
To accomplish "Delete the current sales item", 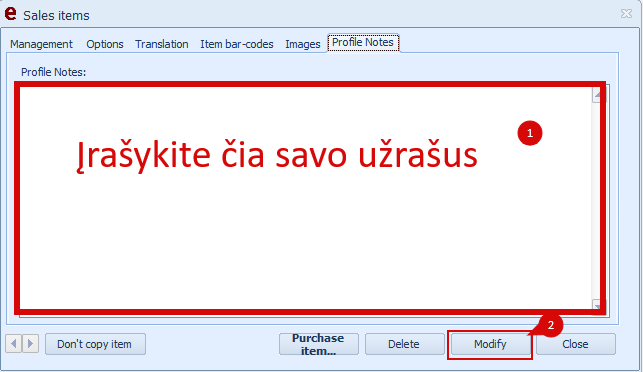I will (x=404, y=344).
